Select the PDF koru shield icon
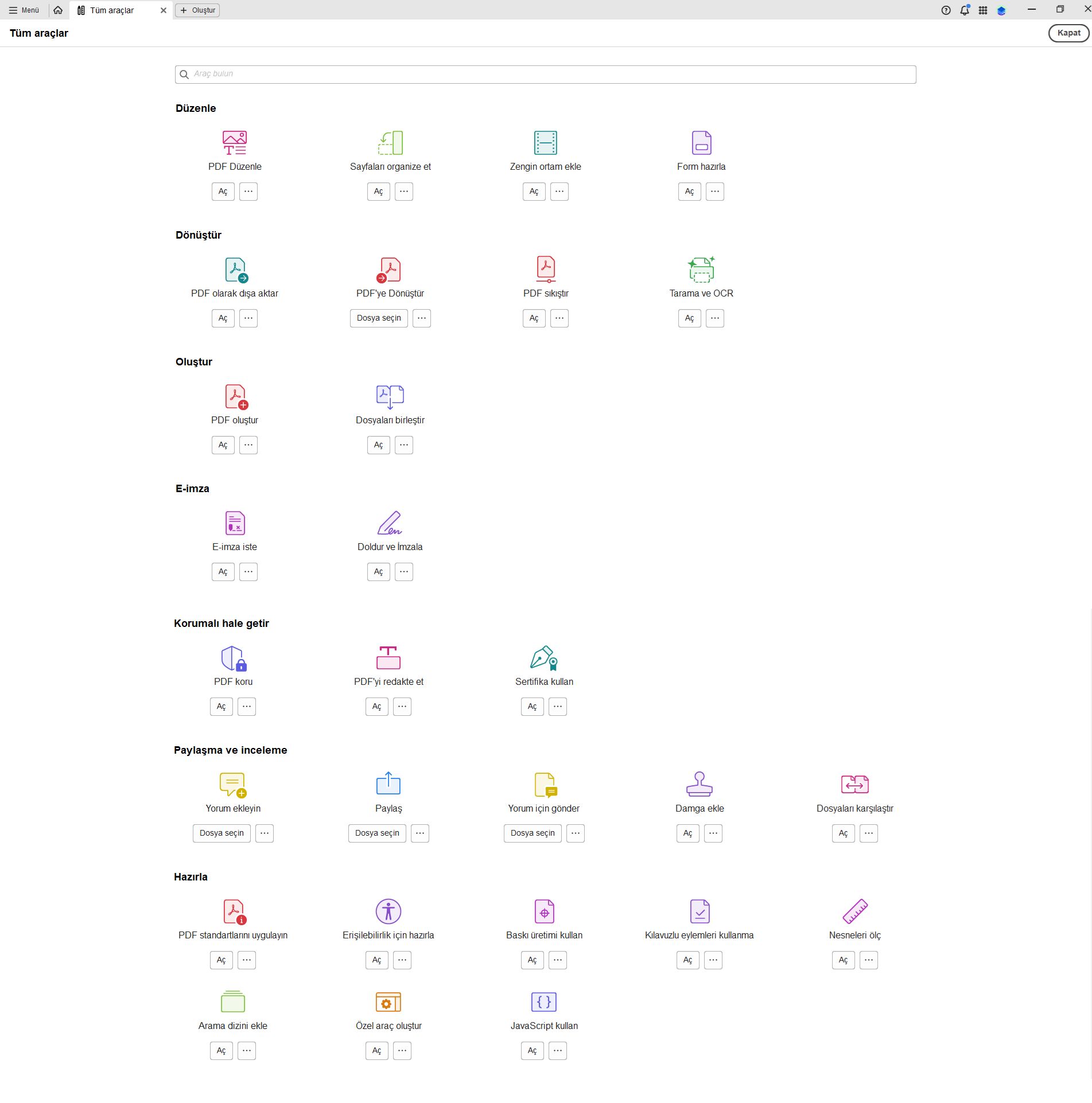Screen dimensions: 1092x1103 (x=233, y=658)
